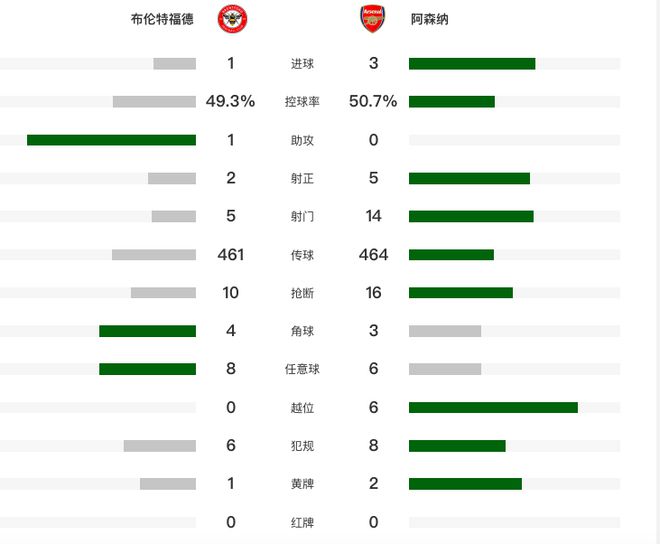Click Arsenal's green yellow cards bar
The width and height of the screenshot is (660, 544).
coord(465,484)
